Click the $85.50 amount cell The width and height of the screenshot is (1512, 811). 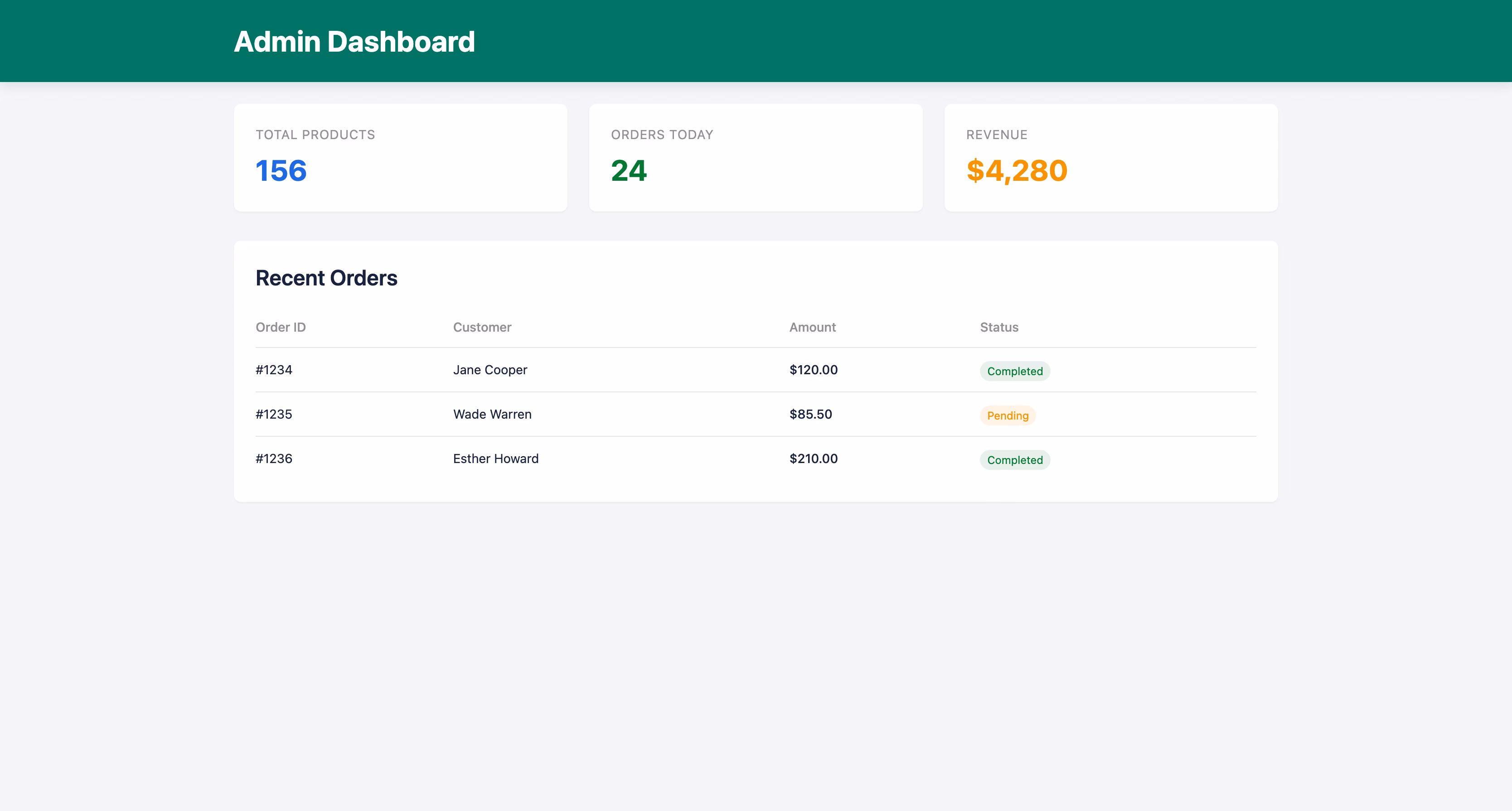click(810, 414)
